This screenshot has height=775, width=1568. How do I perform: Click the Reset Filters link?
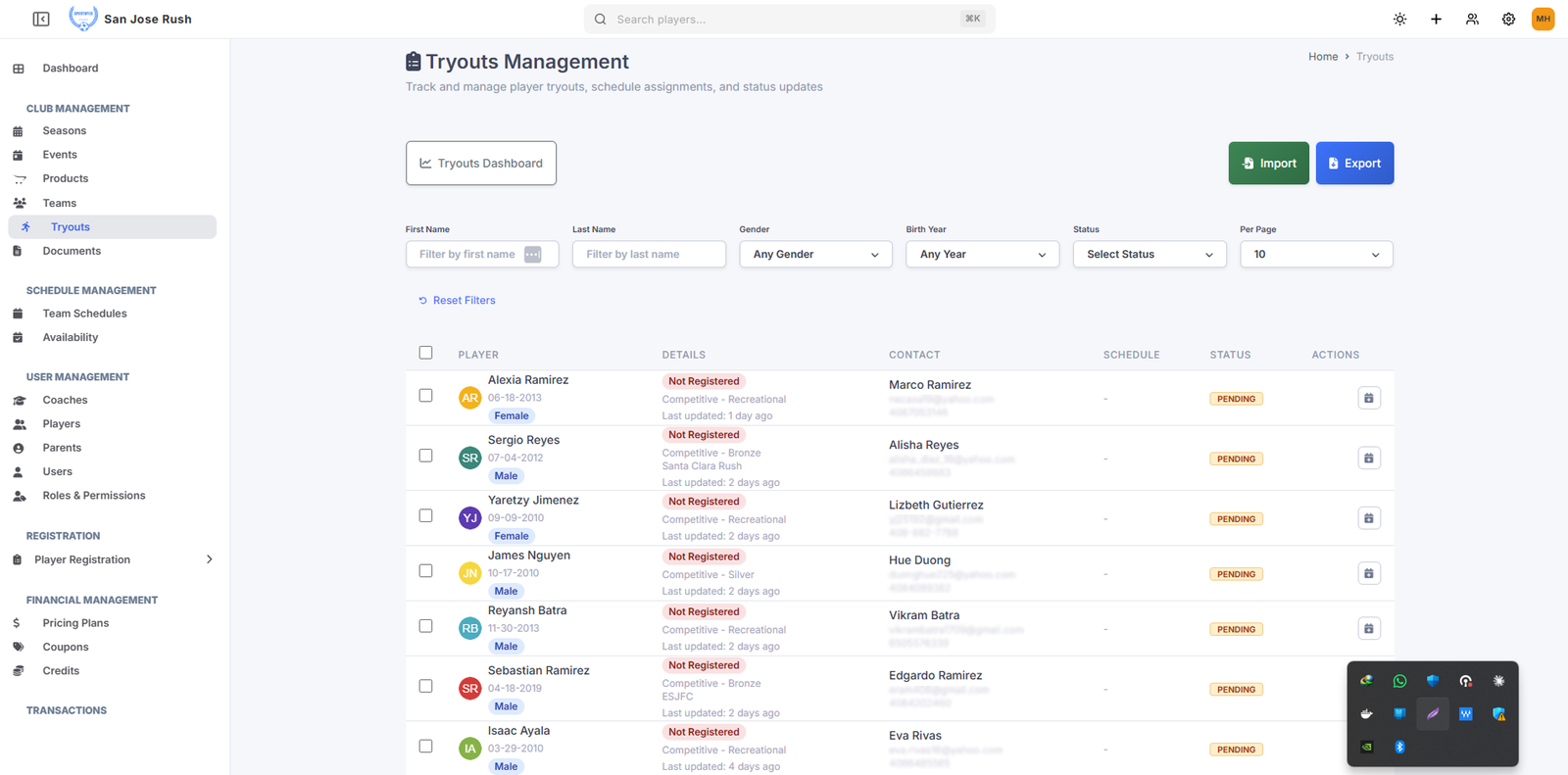(x=464, y=301)
